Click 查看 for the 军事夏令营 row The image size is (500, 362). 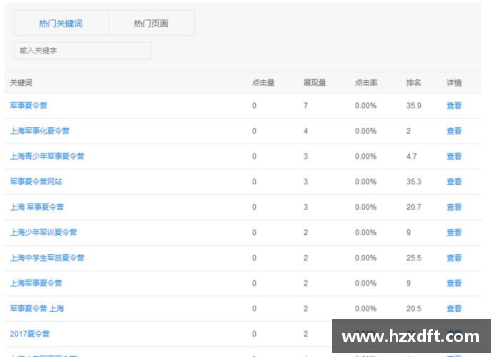(x=454, y=106)
